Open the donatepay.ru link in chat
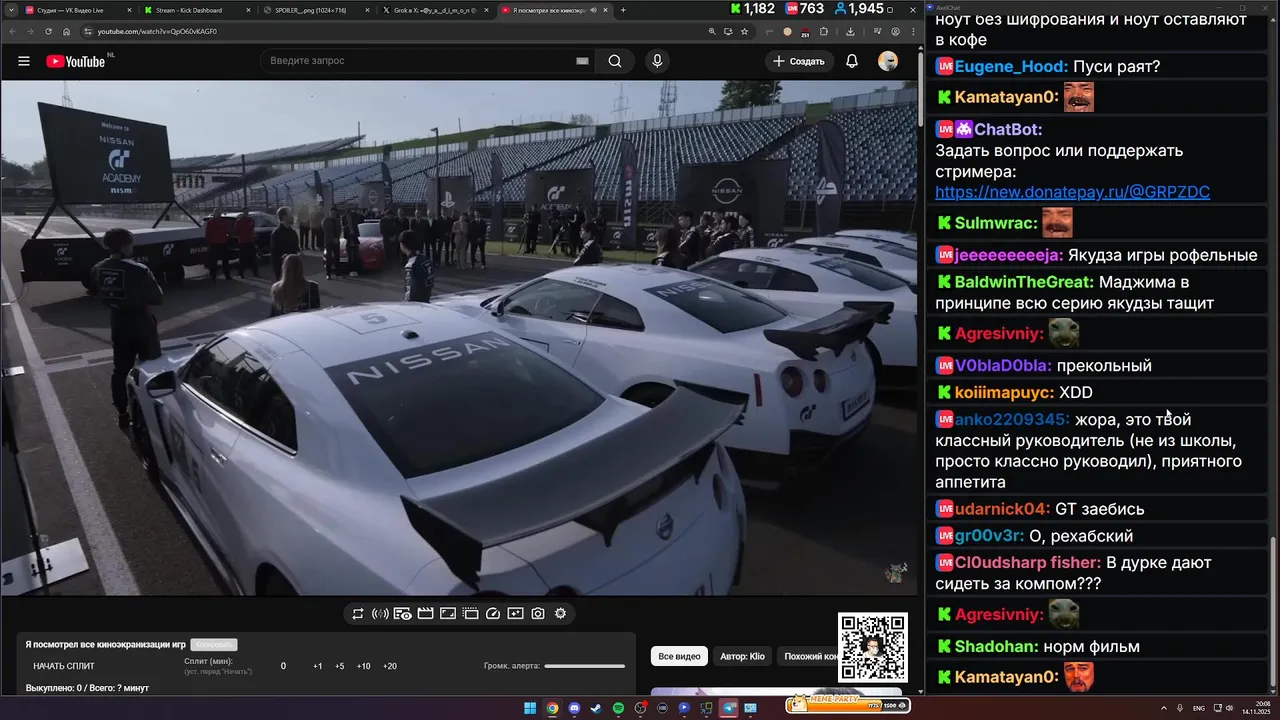This screenshot has width=1280, height=720. 1072,192
